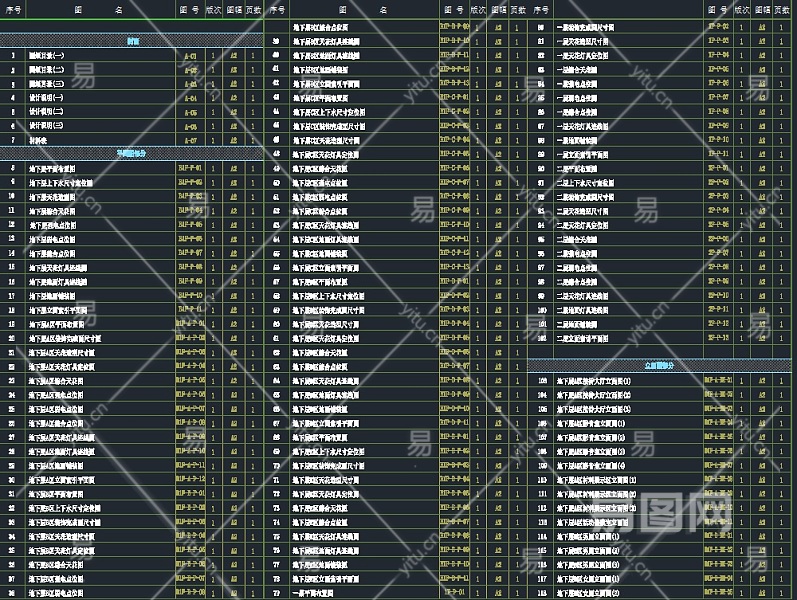Click the 页数 header in the leftmost table

point(252,8)
